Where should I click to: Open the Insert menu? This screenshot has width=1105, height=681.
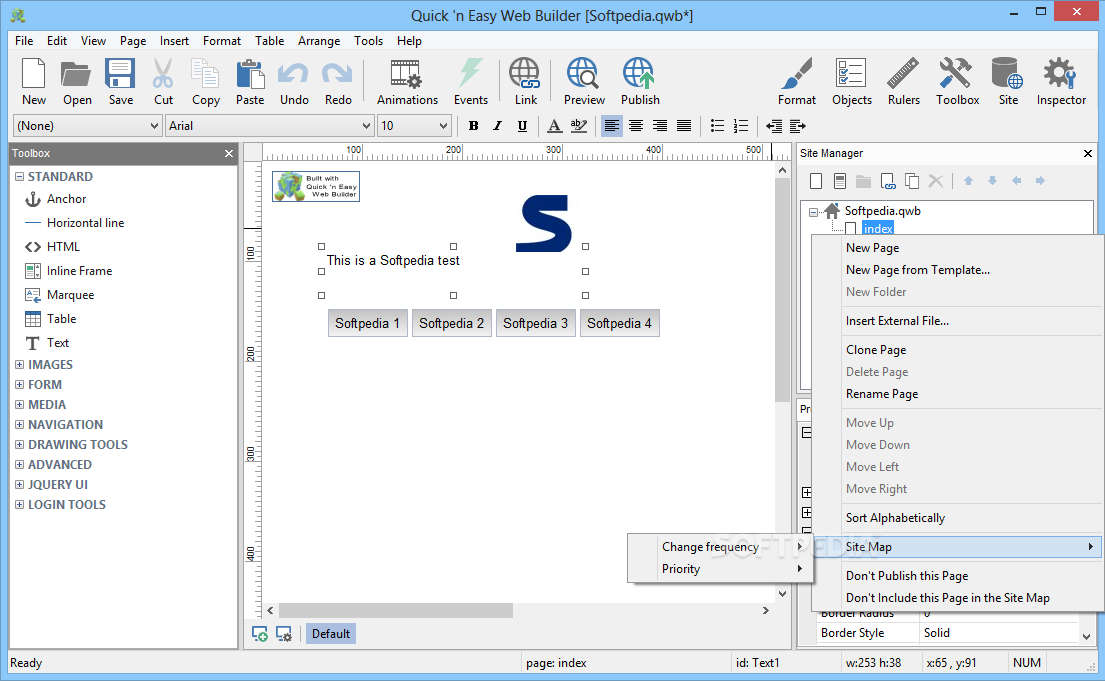(x=174, y=41)
